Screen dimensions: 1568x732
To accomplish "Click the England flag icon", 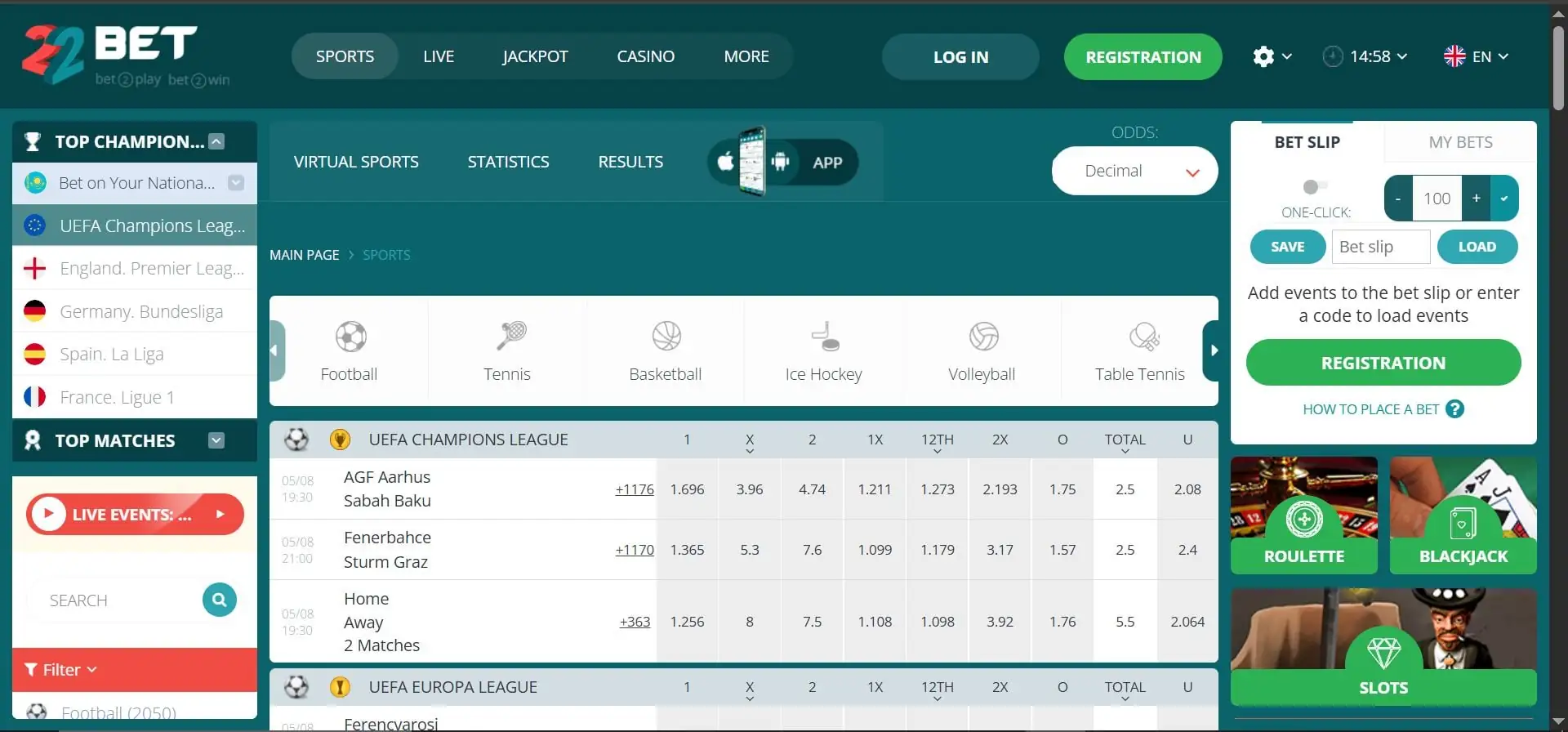I will point(35,268).
